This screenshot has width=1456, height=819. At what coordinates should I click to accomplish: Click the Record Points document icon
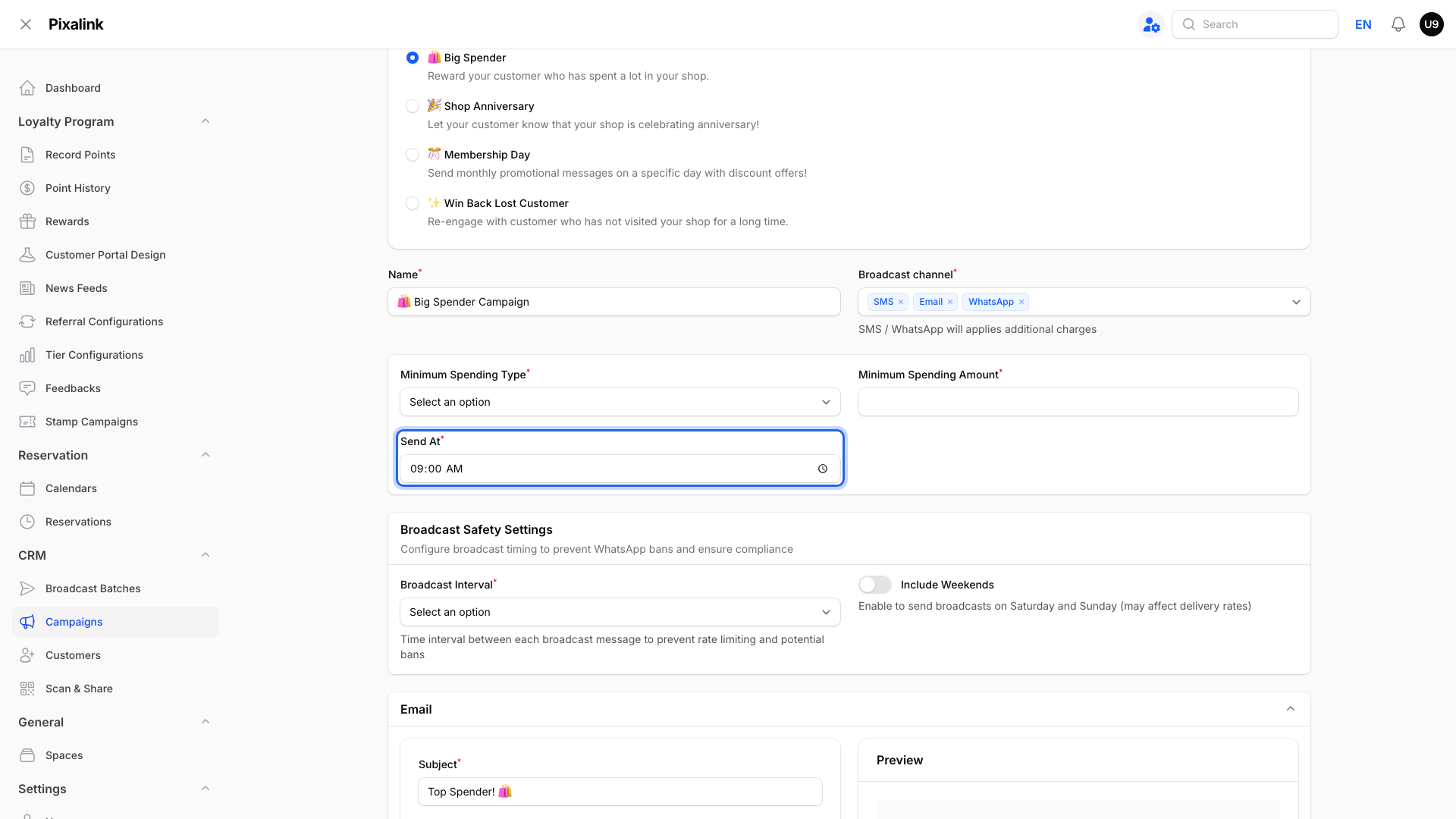tap(27, 155)
